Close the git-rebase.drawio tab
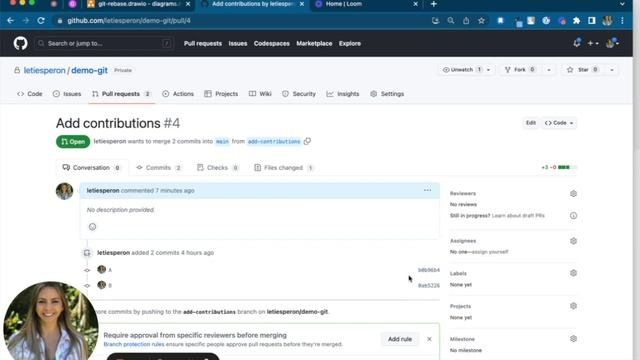Image resolution: width=640 pixels, height=360 pixels. (x=188, y=4)
